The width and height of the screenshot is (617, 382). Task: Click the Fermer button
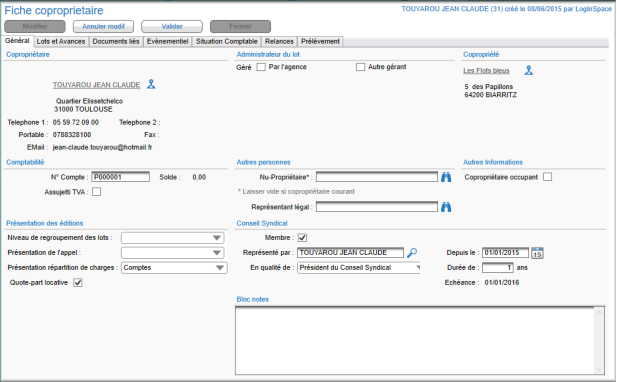point(240,26)
